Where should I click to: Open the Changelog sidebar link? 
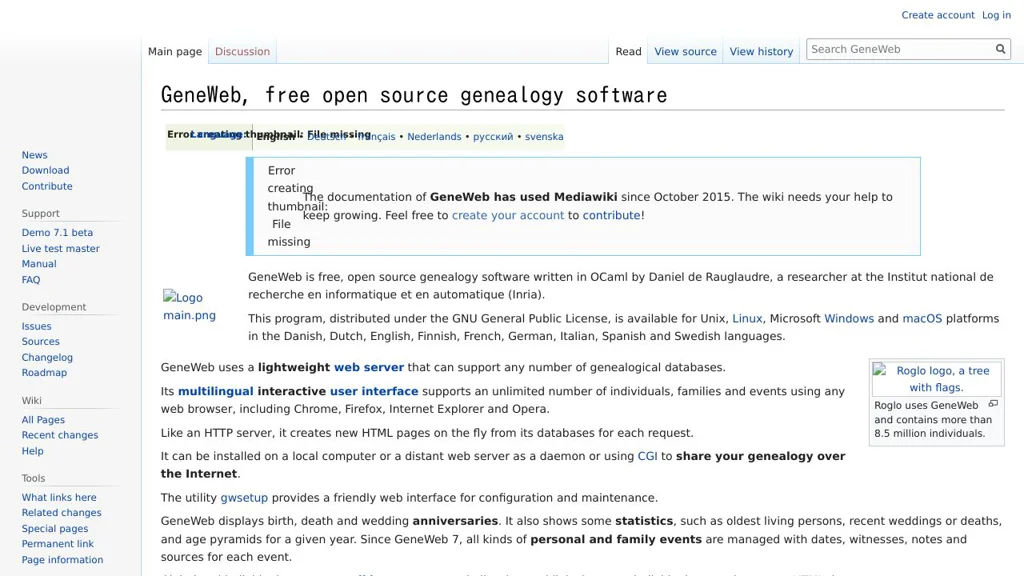tap(47, 357)
